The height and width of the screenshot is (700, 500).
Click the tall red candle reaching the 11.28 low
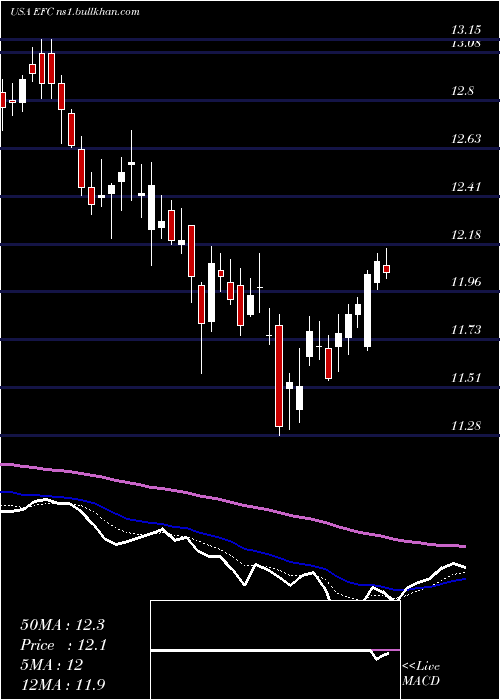click(279, 375)
